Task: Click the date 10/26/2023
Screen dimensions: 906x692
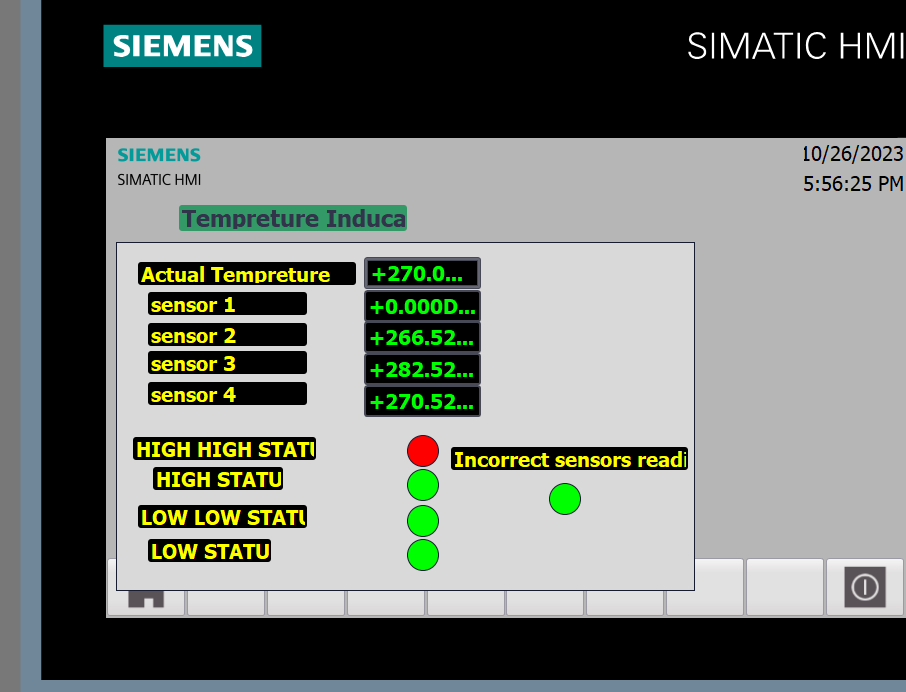Action: pos(853,154)
